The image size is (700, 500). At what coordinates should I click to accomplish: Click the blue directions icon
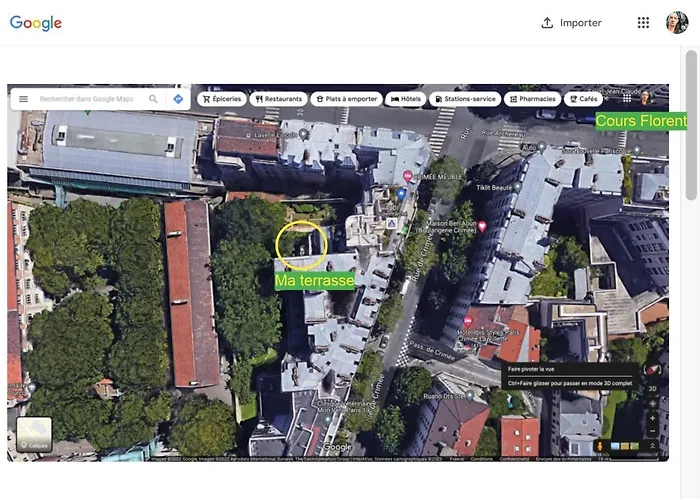pyautogui.click(x=178, y=99)
